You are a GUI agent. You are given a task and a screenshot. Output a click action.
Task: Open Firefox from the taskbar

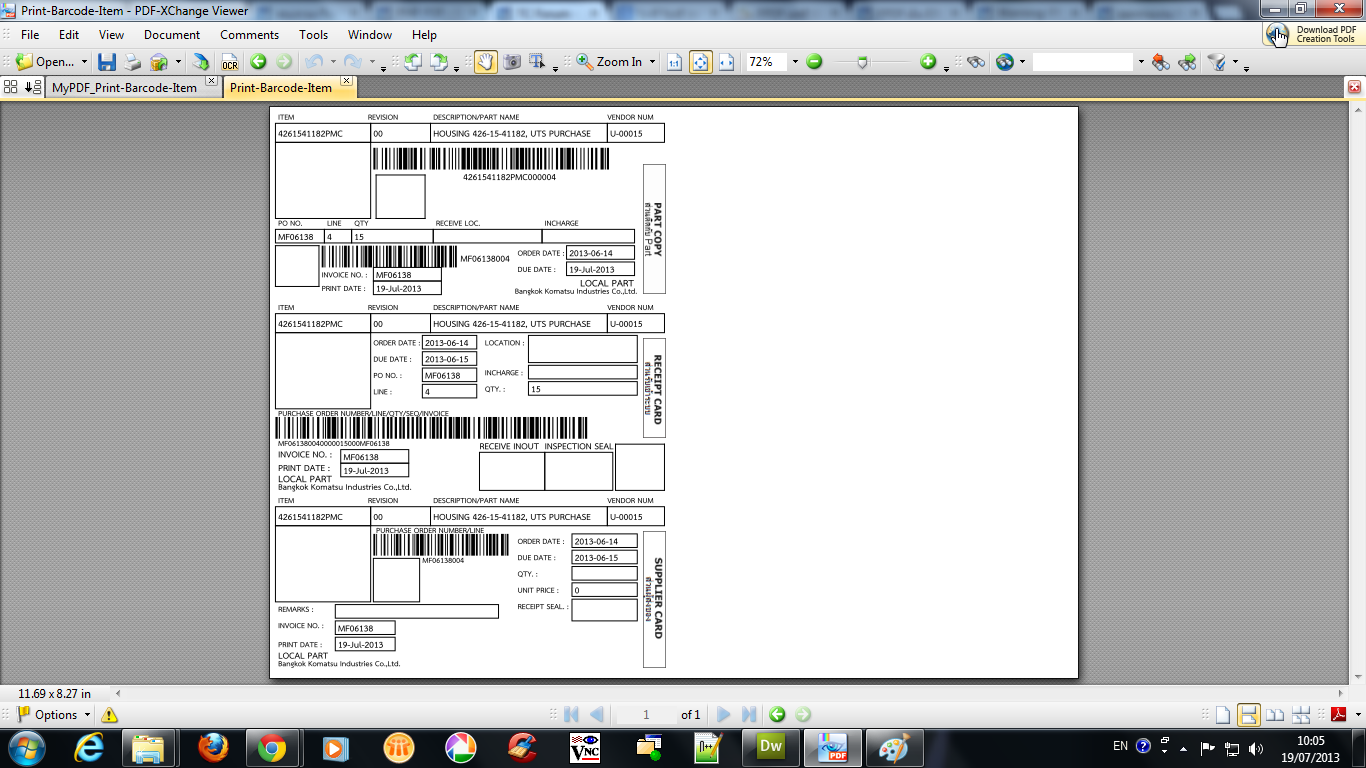click(211, 748)
